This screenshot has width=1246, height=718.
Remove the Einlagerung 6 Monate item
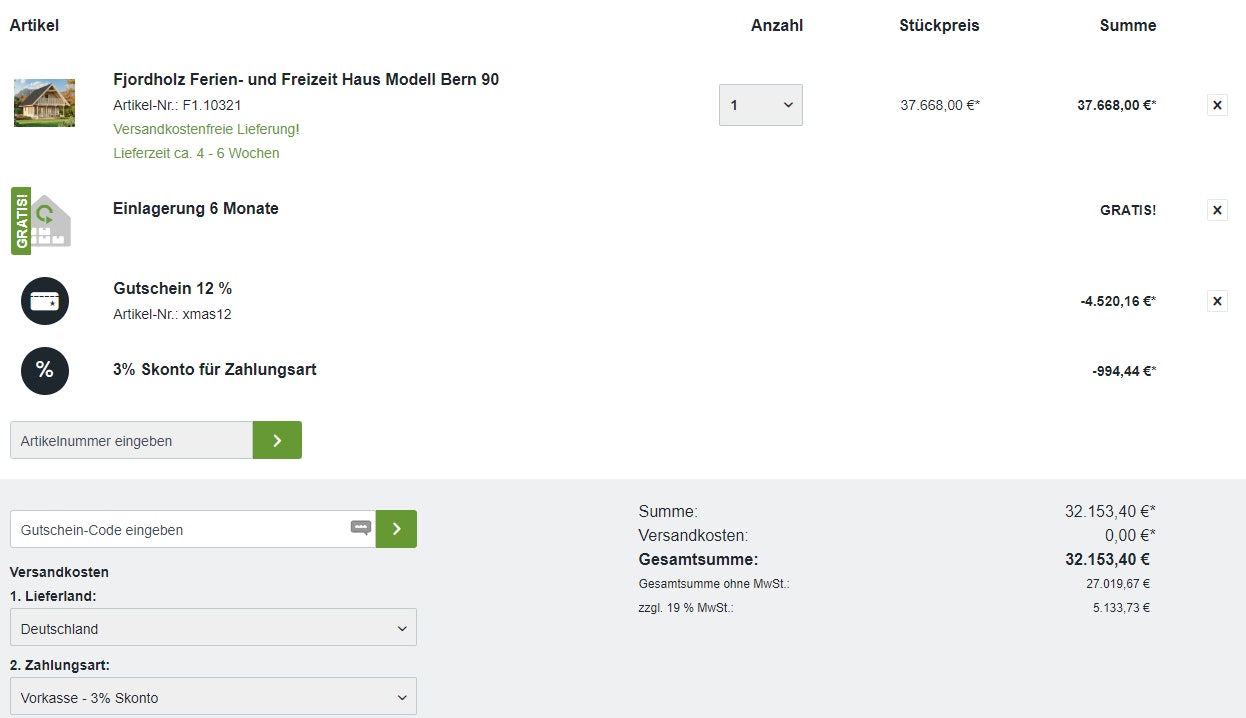tap(1217, 210)
